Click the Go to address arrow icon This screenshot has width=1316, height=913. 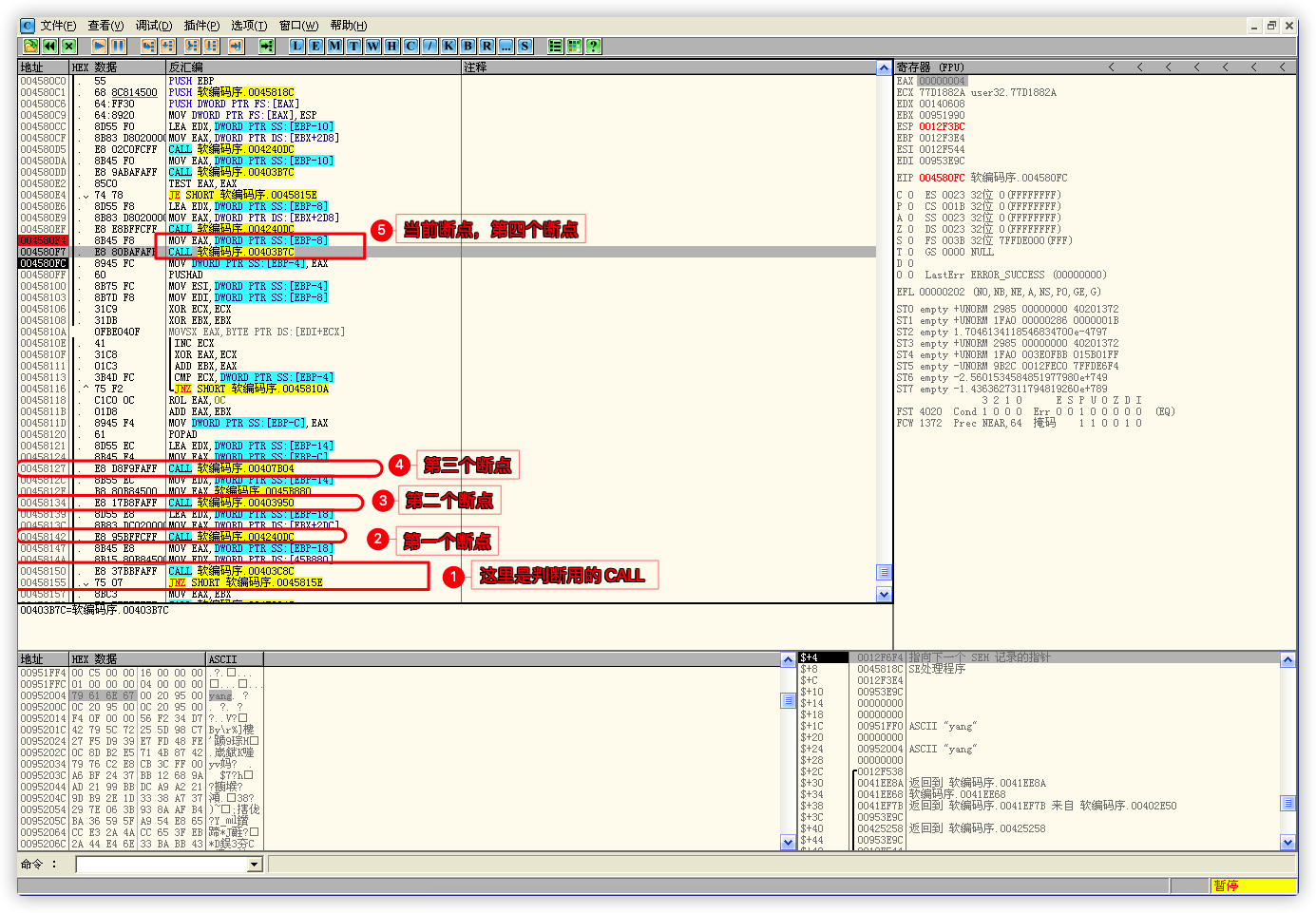coord(267,46)
